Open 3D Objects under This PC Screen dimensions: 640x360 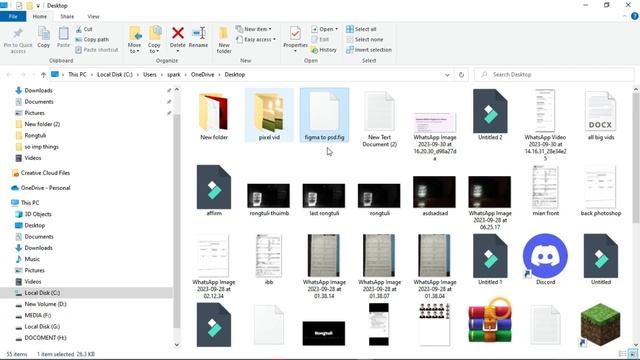tap(38, 214)
